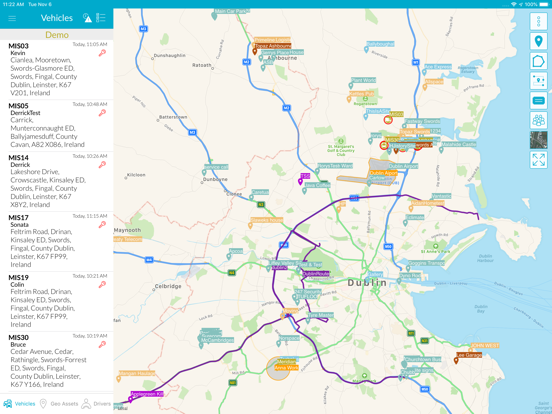
Task: Tap the Anna Work circular geofence
Action: coord(278,369)
